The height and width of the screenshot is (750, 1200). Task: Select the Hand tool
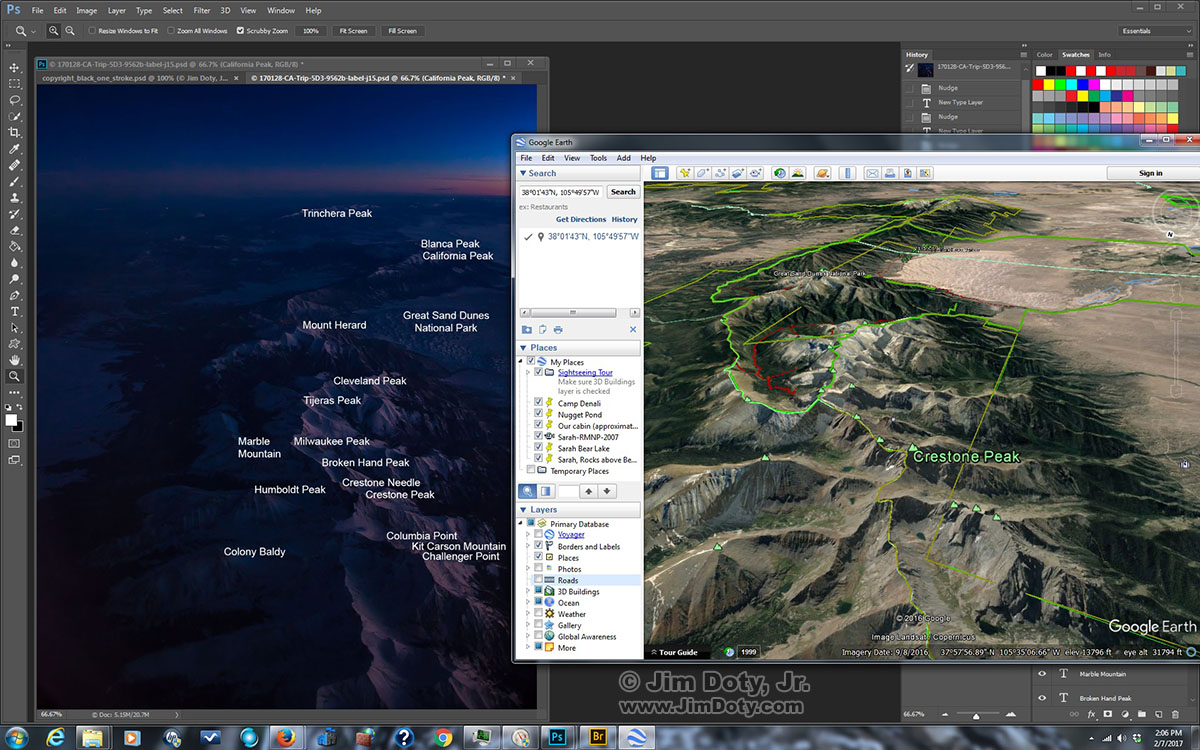coord(14,360)
